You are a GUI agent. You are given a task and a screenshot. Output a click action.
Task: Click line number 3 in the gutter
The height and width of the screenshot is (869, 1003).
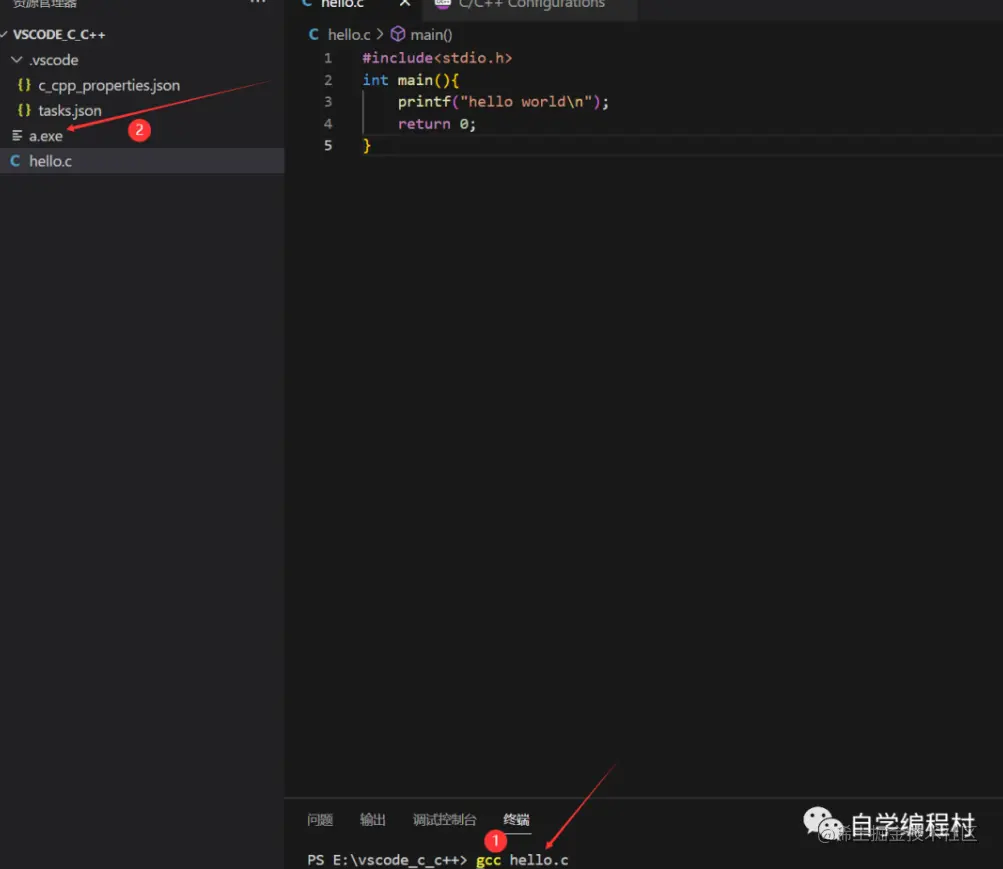328,102
